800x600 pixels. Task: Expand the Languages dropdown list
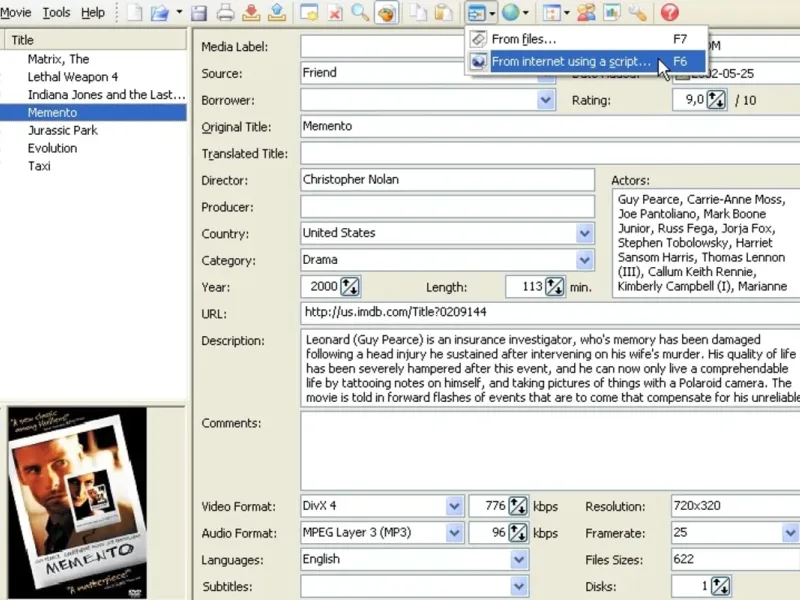(519, 560)
